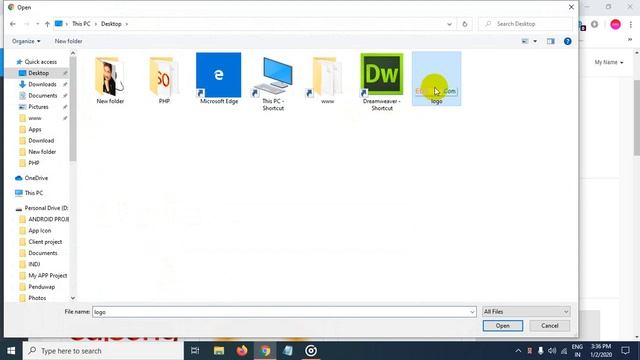Expand the File name history dropdown
The height and width of the screenshot is (360, 640).
click(472, 312)
